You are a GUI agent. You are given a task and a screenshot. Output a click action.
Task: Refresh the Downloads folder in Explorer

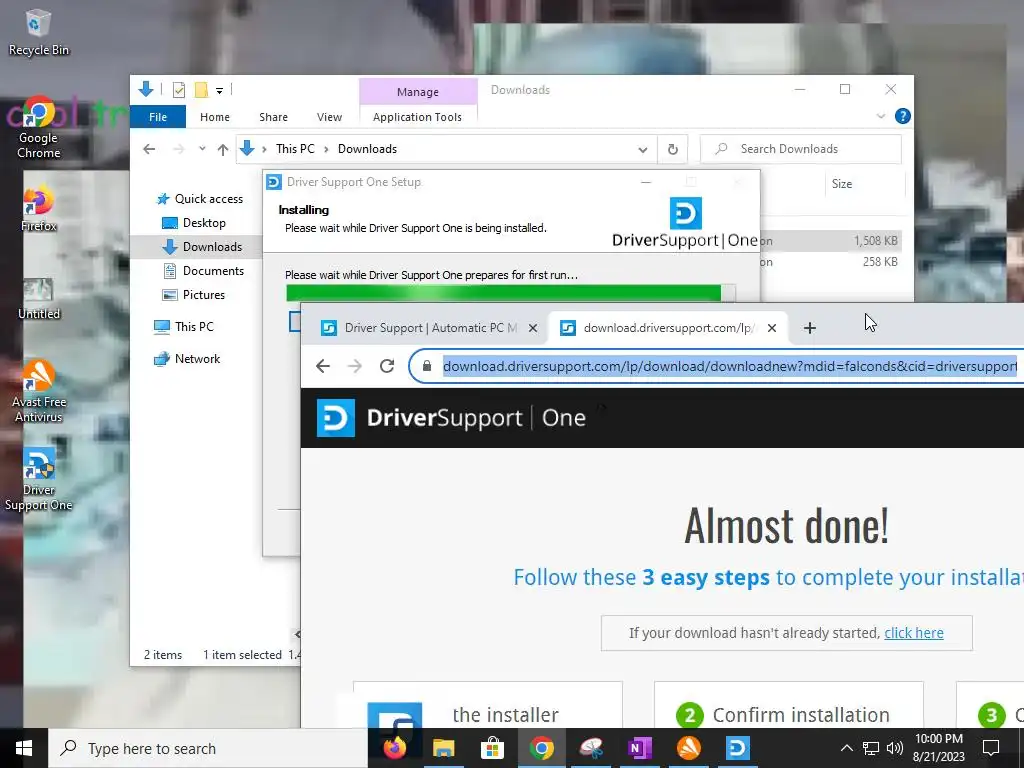[x=673, y=149]
